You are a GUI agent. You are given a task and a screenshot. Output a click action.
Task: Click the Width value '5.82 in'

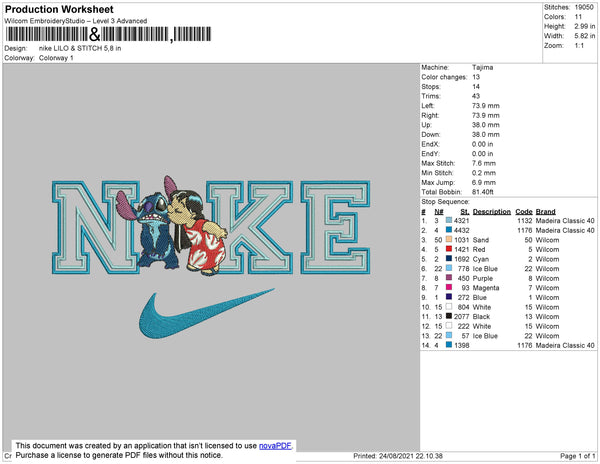click(x=584, y=36)
